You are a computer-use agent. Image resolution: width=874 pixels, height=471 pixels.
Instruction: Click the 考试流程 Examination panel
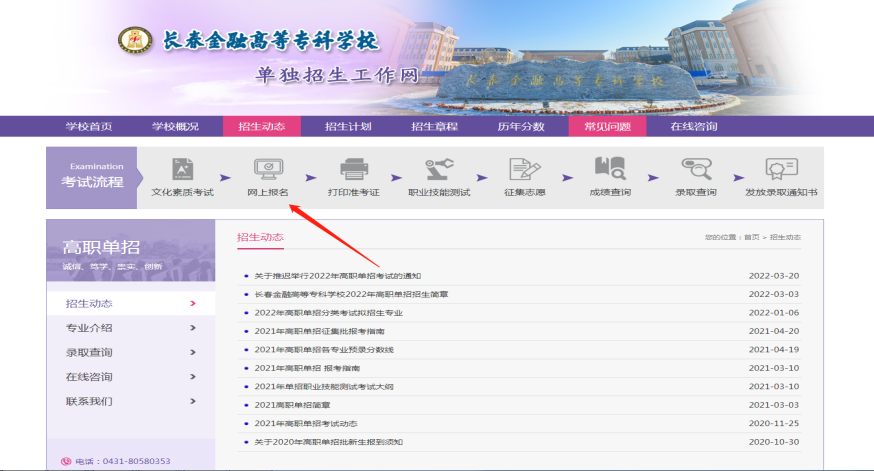click(92, 178)
